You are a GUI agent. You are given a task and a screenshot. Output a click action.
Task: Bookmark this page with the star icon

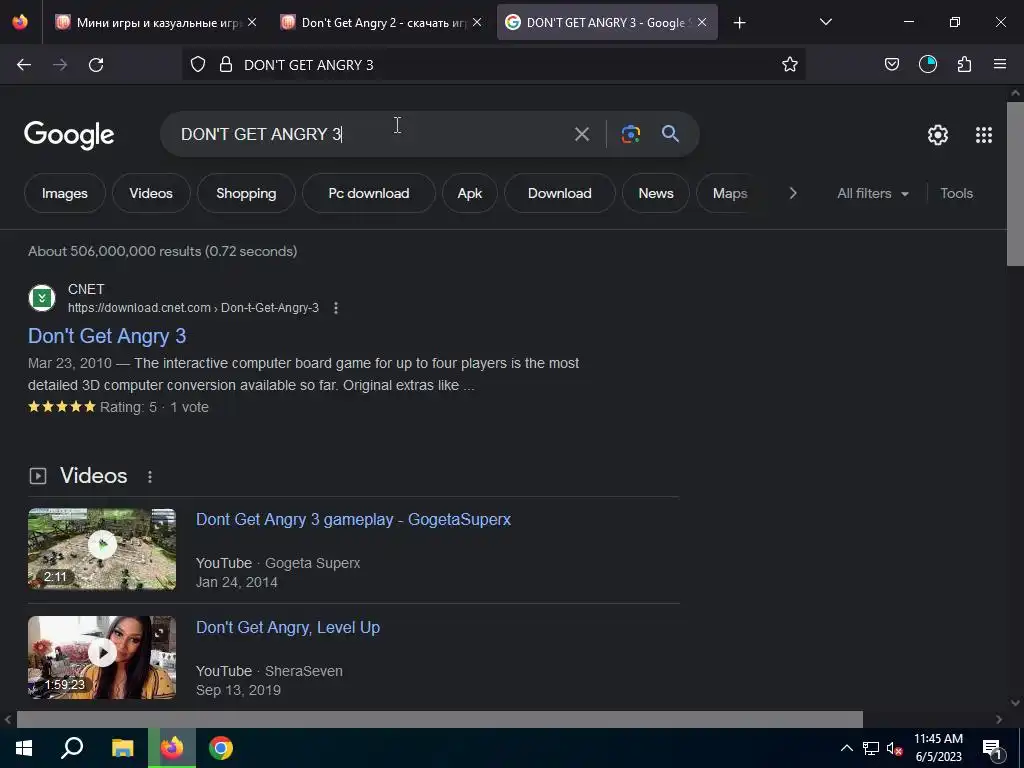[790, 65]
